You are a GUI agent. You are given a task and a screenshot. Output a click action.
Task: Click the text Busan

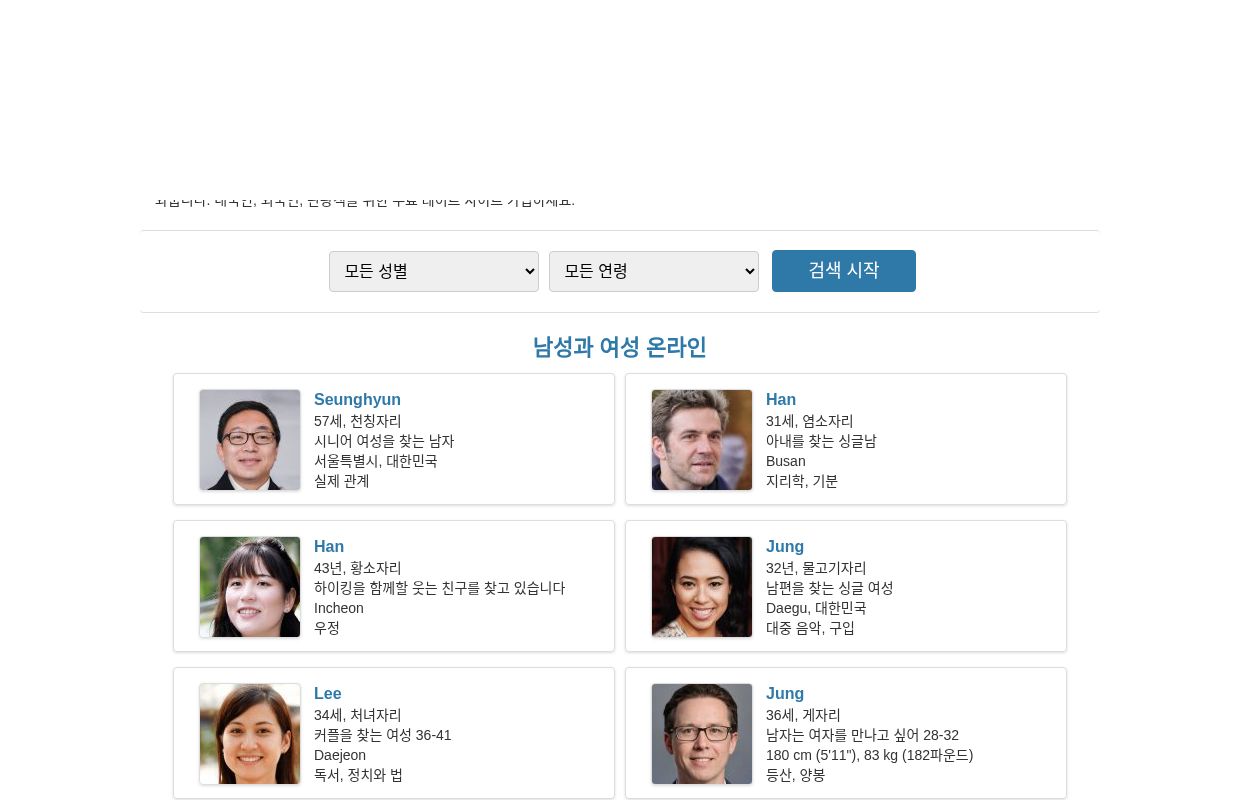point(786,461)
